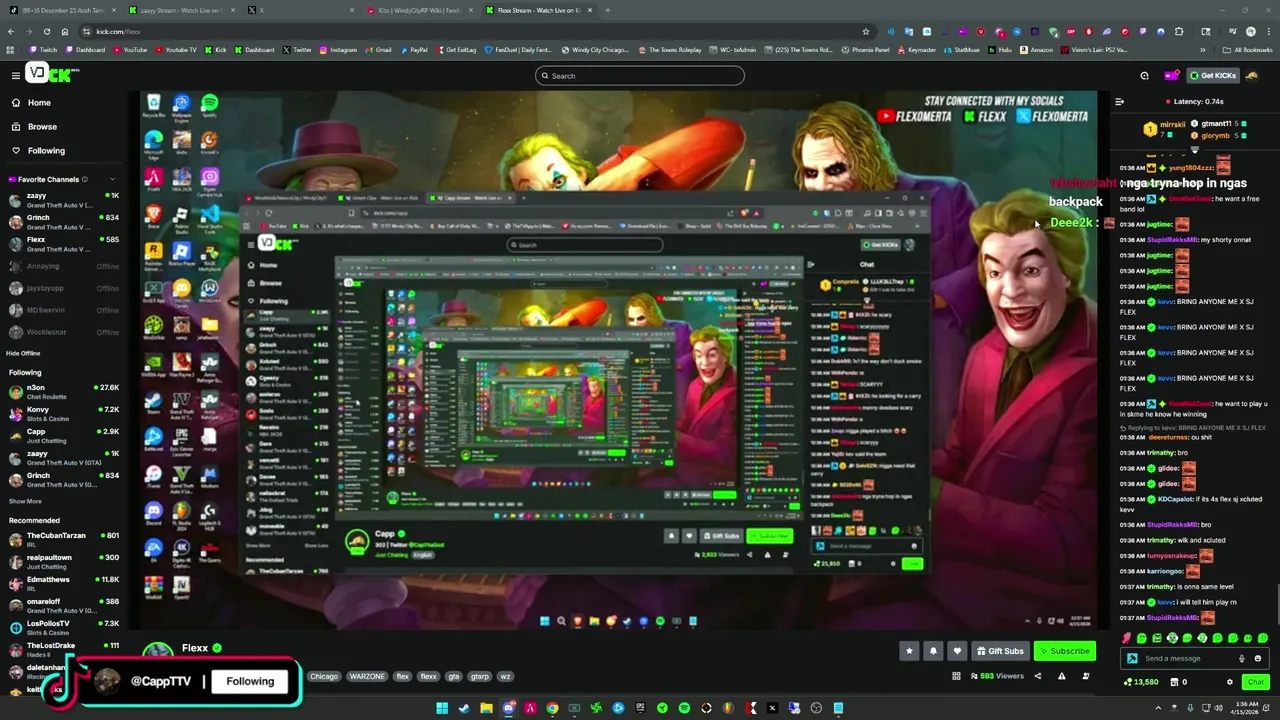1280x720 pixels.
Task: Open Capp Just Chatting channel
Action: click(63, 436)
